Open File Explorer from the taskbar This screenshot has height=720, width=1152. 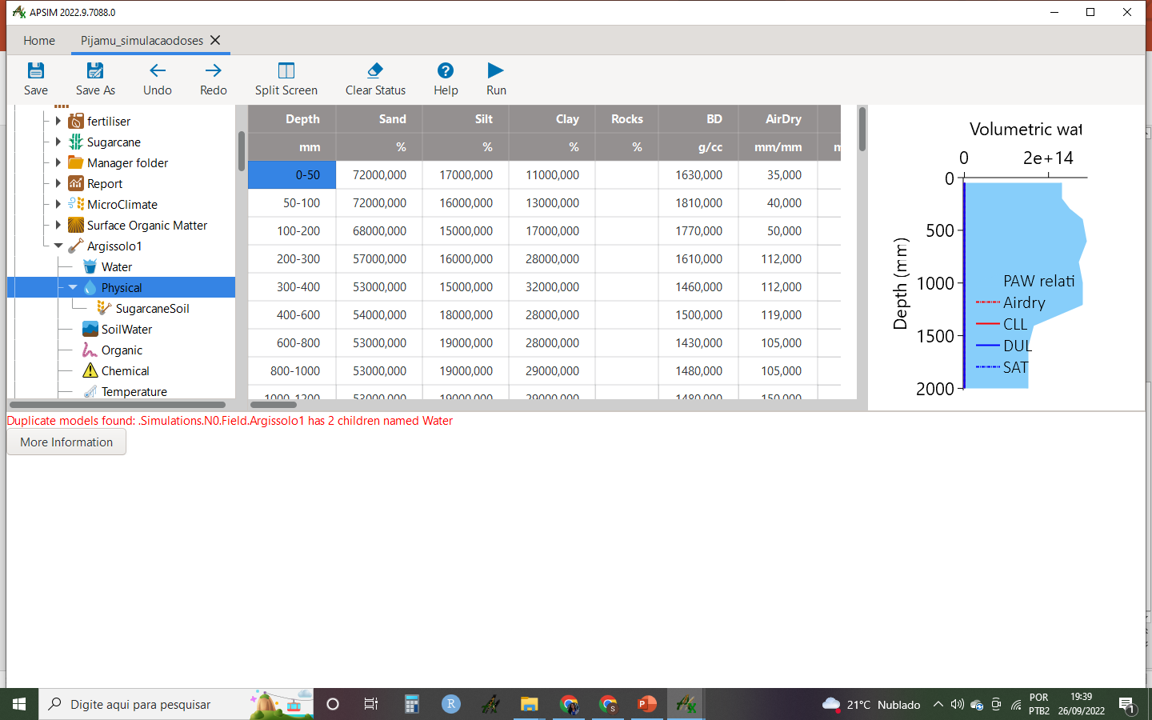coord(529,704)
